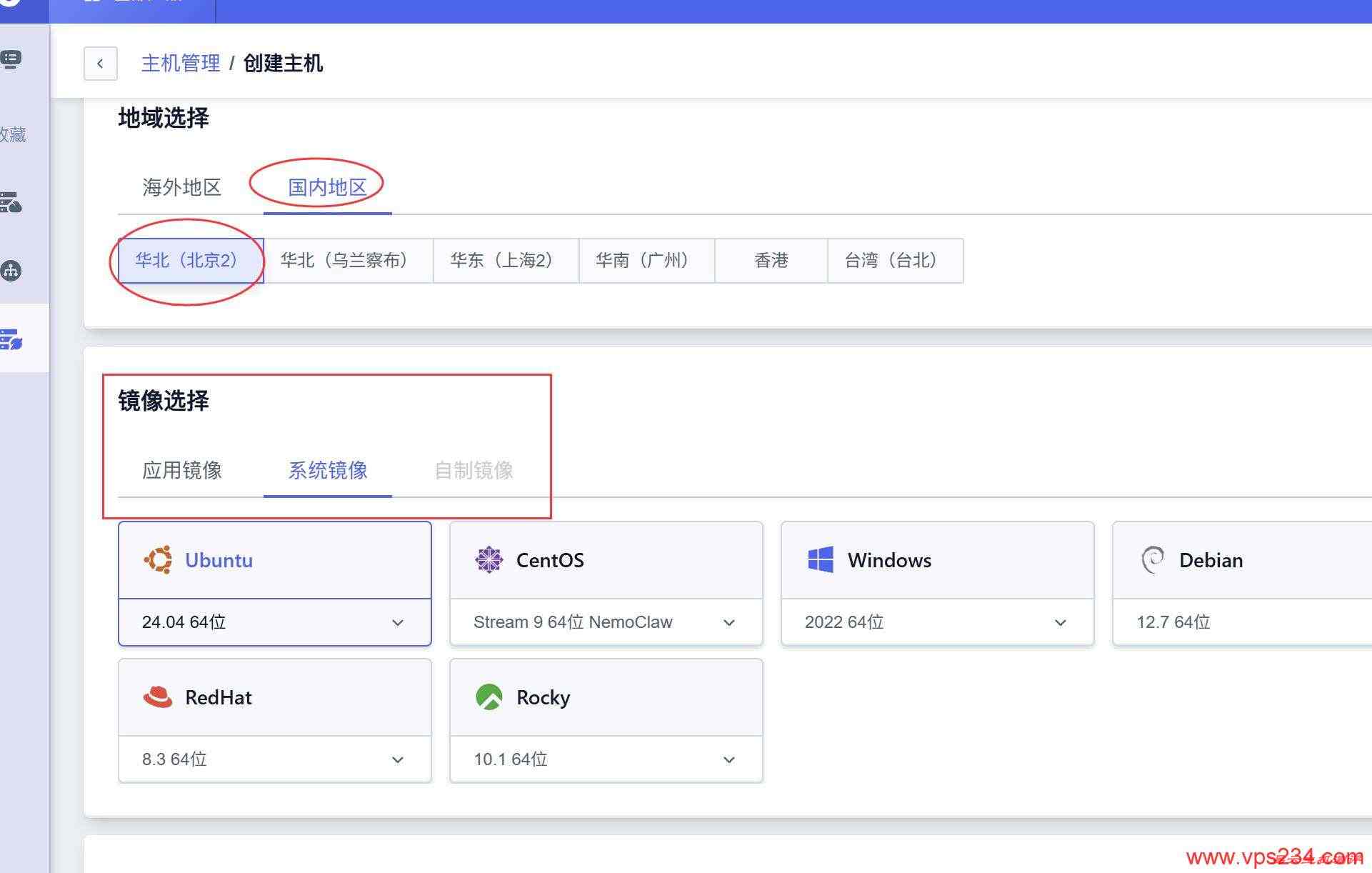This screenshot has height=873, width=1372.
Task: Pick the Rocky image card
Action: pyautogui.click(x=606, y=698)
